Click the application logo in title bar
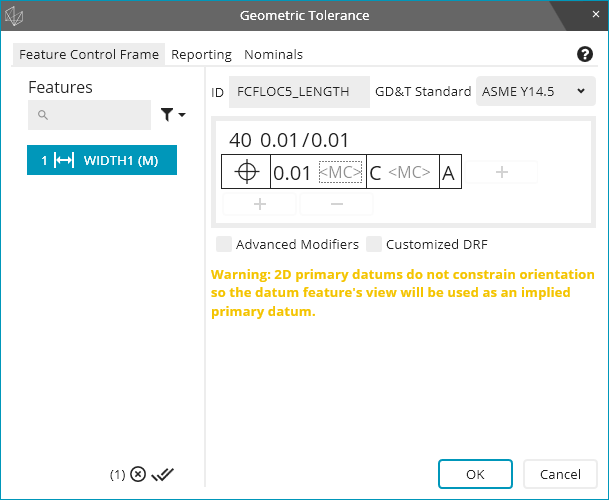The image size is (609, 500). point(16,15)
